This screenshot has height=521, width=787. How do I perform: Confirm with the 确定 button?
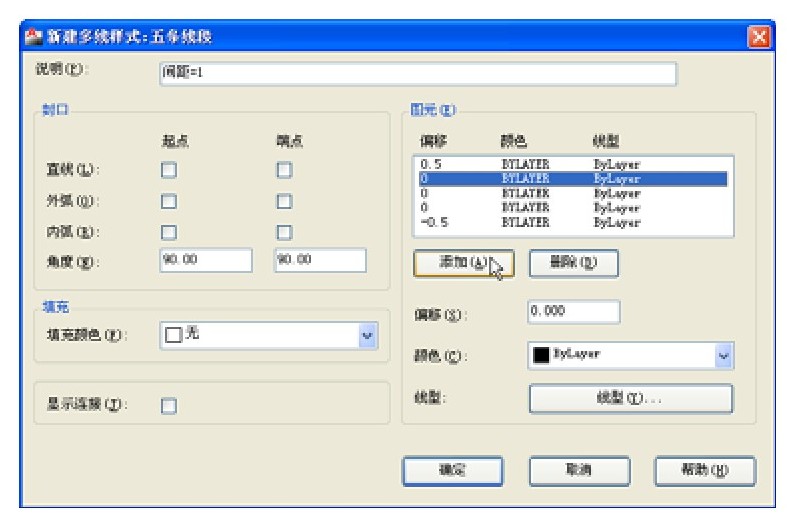[x=453, y=471]
